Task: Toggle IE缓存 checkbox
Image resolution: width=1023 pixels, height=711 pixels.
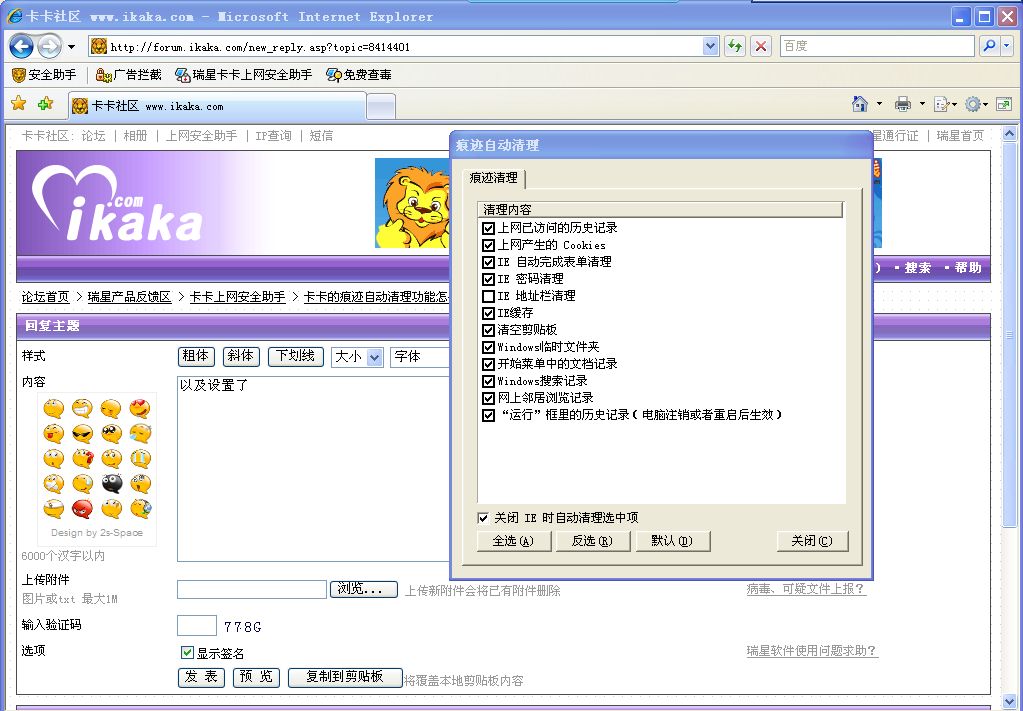Action: point(488,313)
